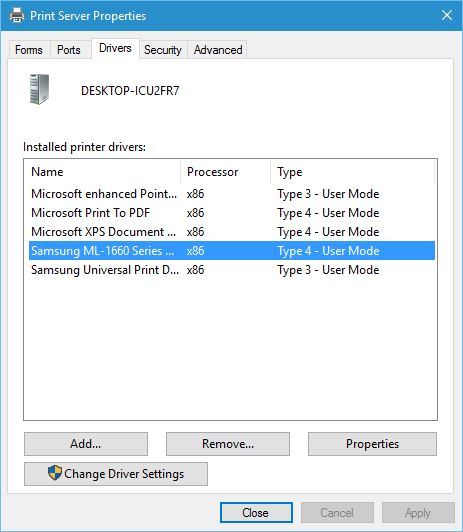Click the Processor column header
Screen dimensions: 463x532
(x=226, y=172)
